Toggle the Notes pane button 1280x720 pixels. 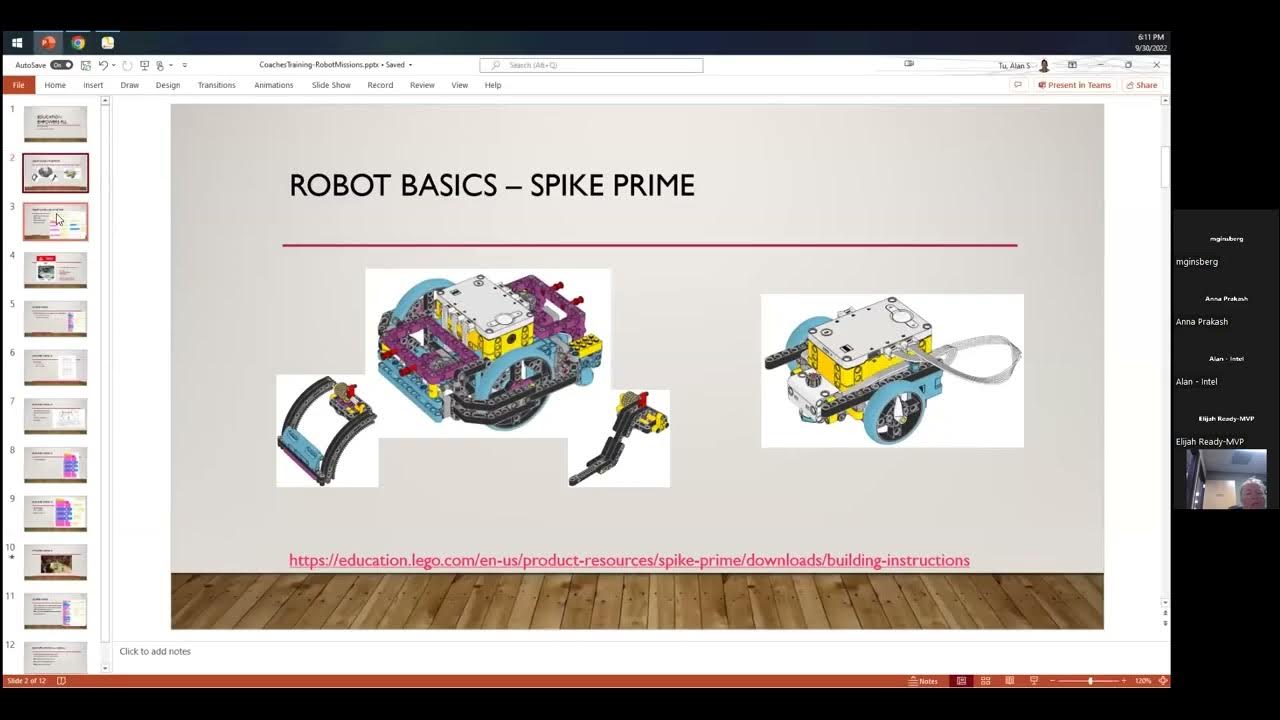[x=923, y=681]
